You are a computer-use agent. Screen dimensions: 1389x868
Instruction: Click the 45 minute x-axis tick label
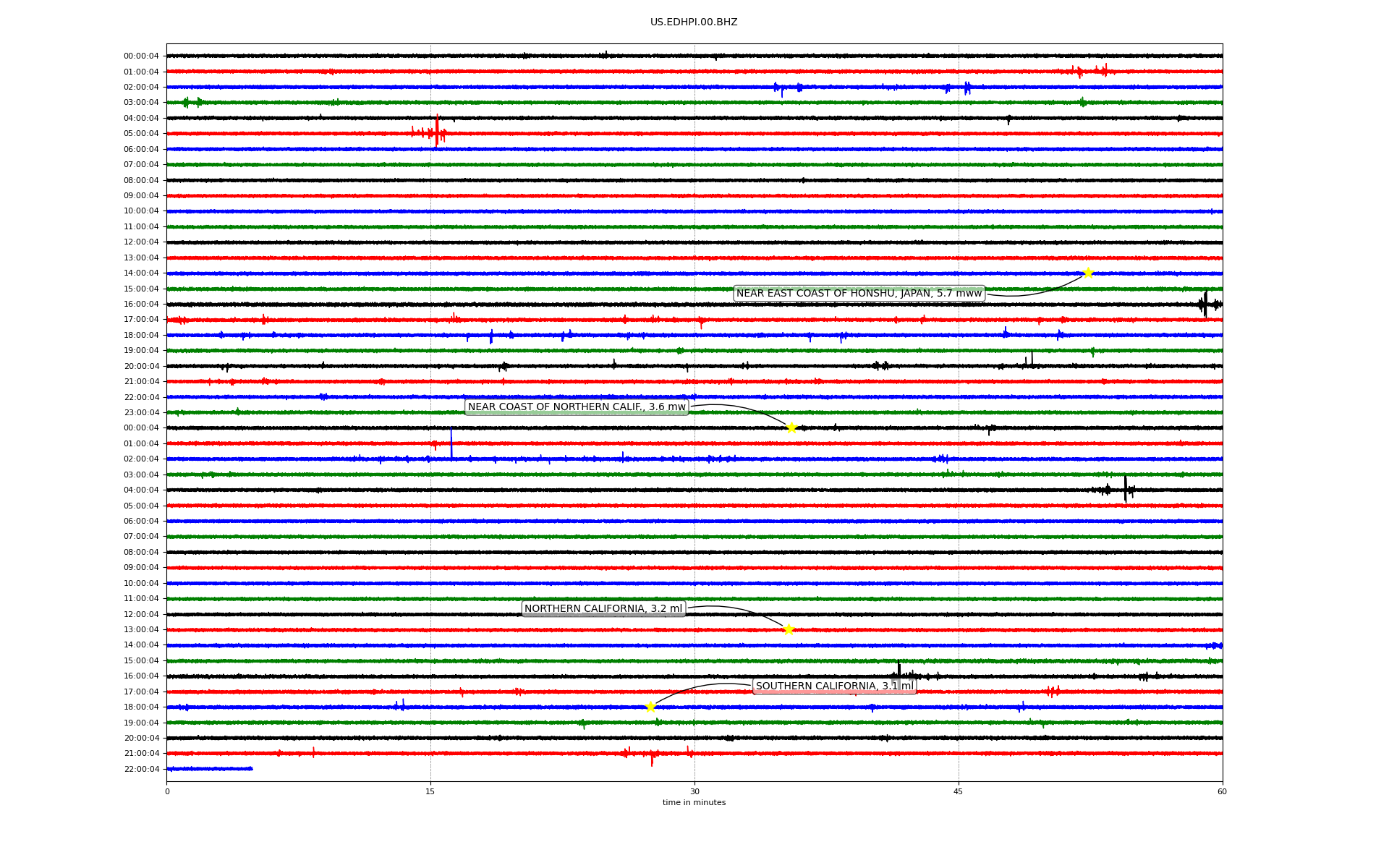click(959, 791)
